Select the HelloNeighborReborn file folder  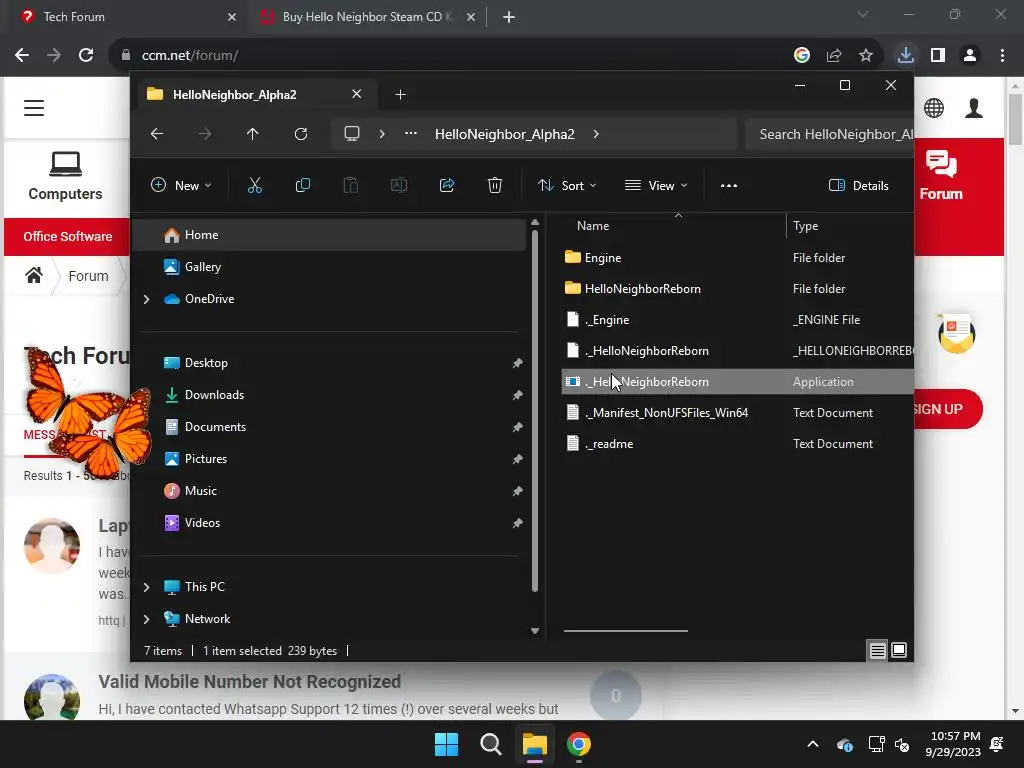coord(737,289)
